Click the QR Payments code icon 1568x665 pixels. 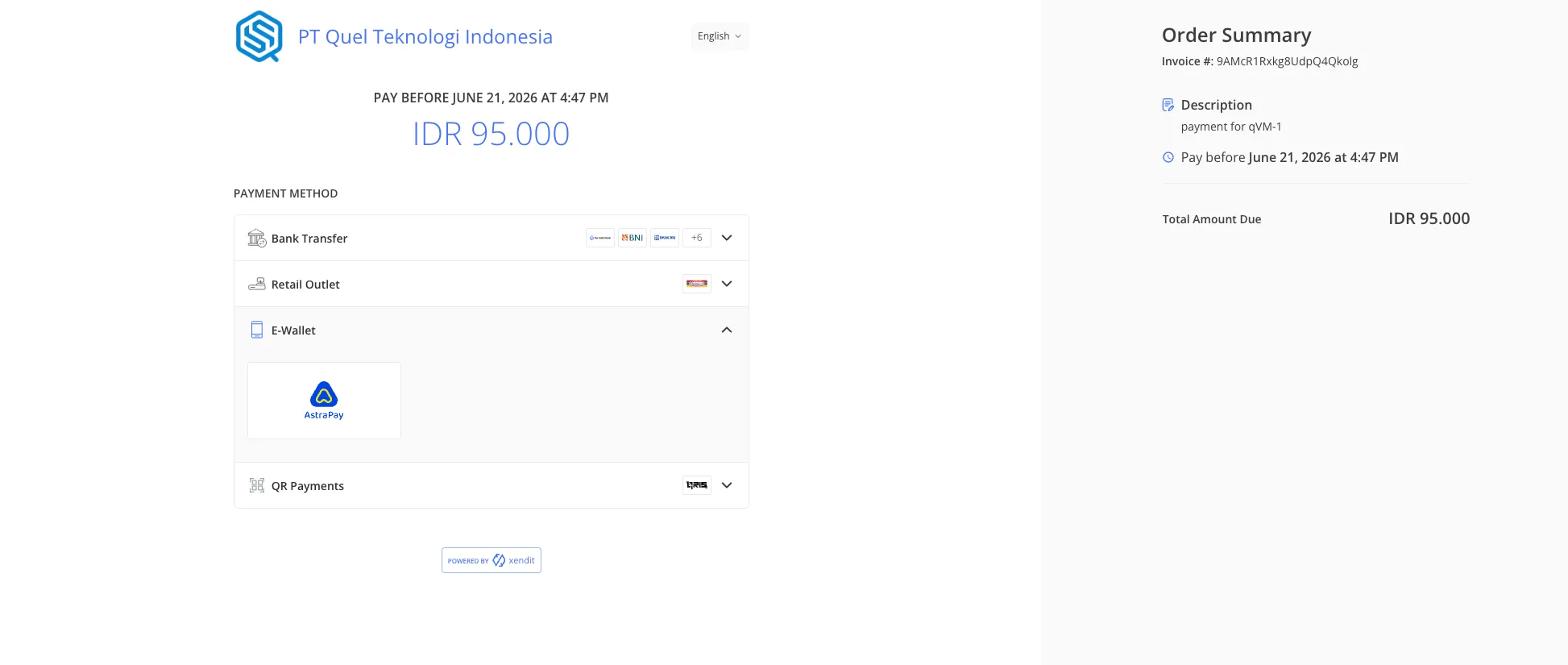(256, 485)
